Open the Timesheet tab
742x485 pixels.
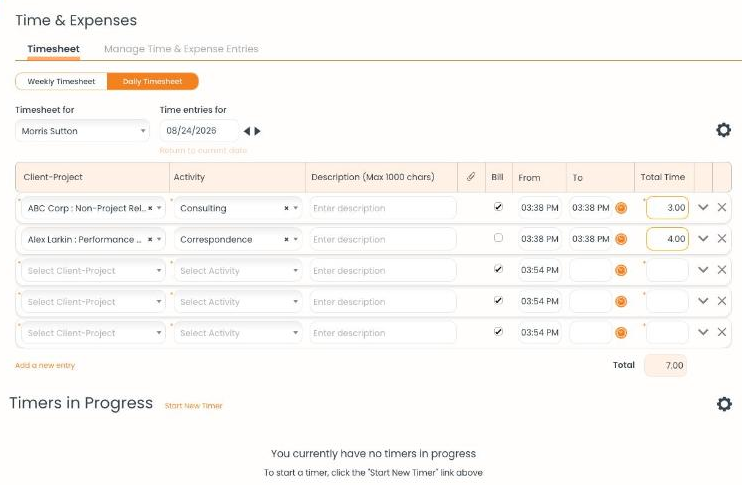(x=53, y=49)
